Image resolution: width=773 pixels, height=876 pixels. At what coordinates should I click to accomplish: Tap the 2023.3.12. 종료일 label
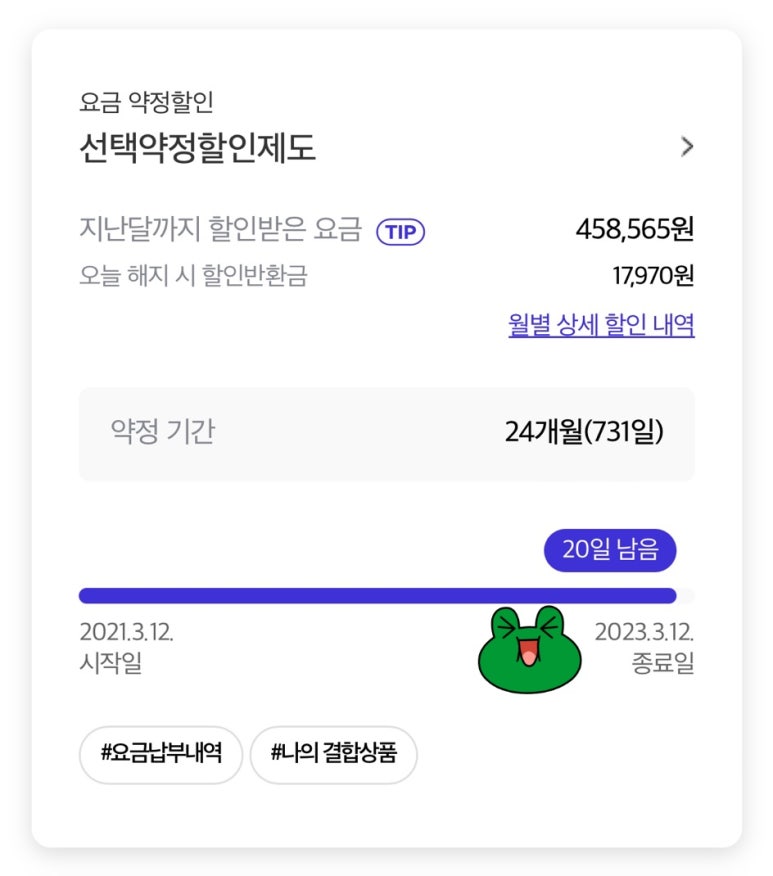coord(645,648)
